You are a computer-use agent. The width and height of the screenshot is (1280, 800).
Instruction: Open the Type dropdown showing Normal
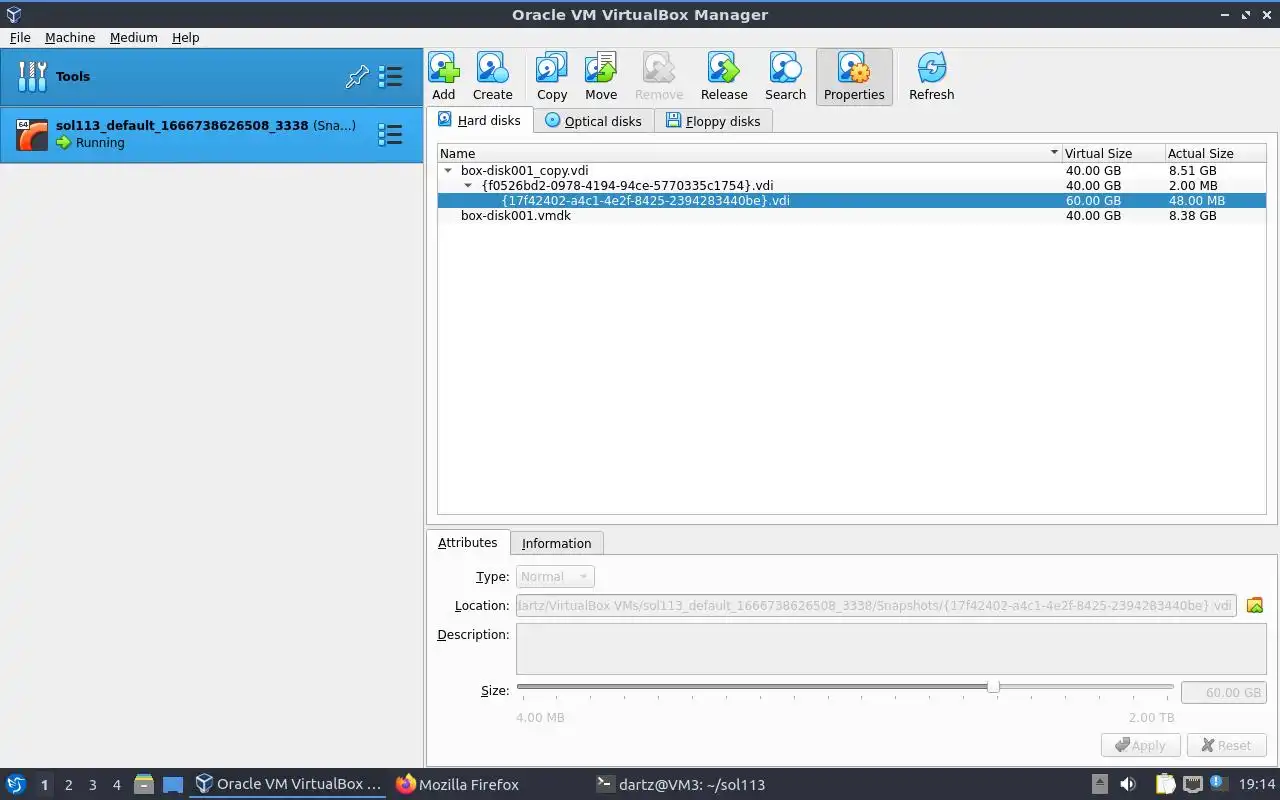pos(556,577)
